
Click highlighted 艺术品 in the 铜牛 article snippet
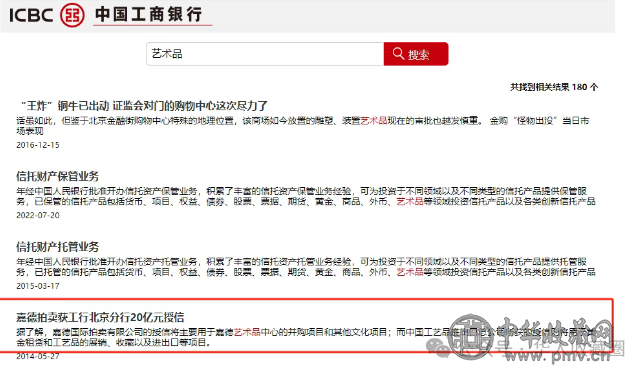click(374, 120)
